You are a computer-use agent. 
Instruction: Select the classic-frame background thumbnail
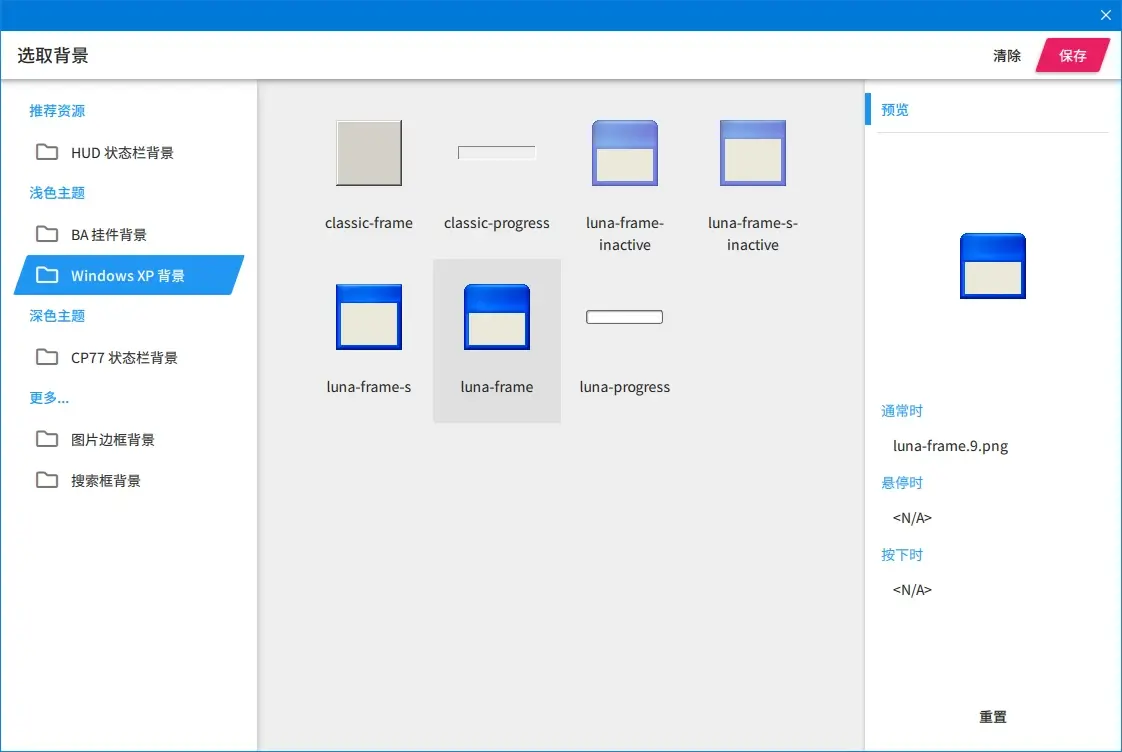click(369, 153)
